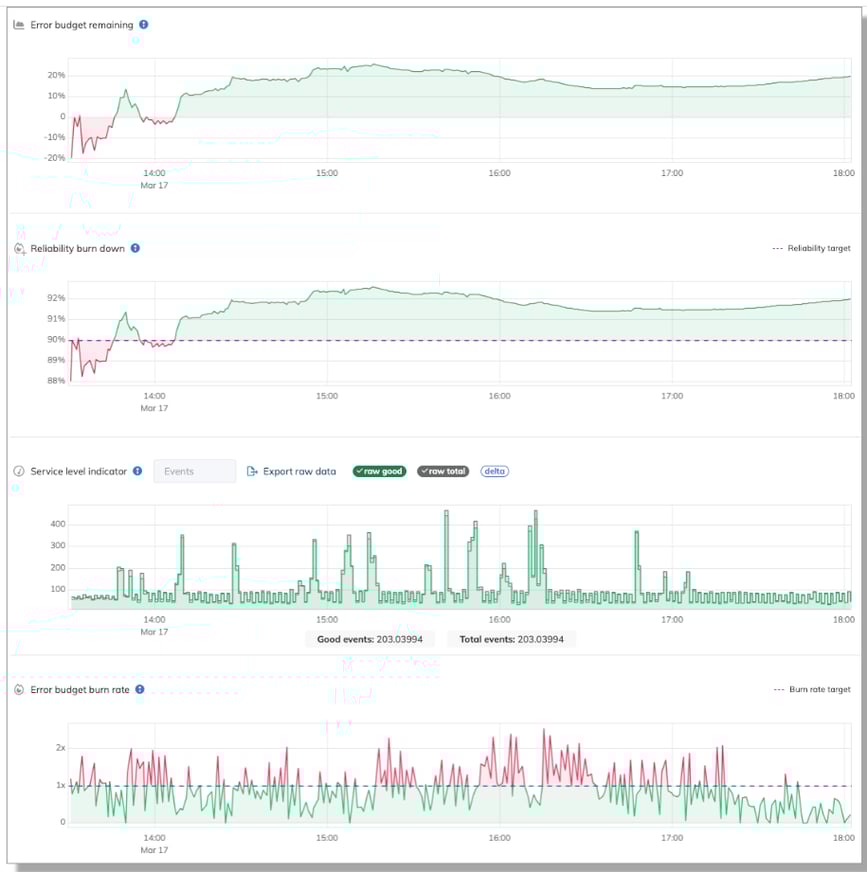Toggle the raw total series
The width and height of the screenshot is (867, 872).
pos(443,471)
